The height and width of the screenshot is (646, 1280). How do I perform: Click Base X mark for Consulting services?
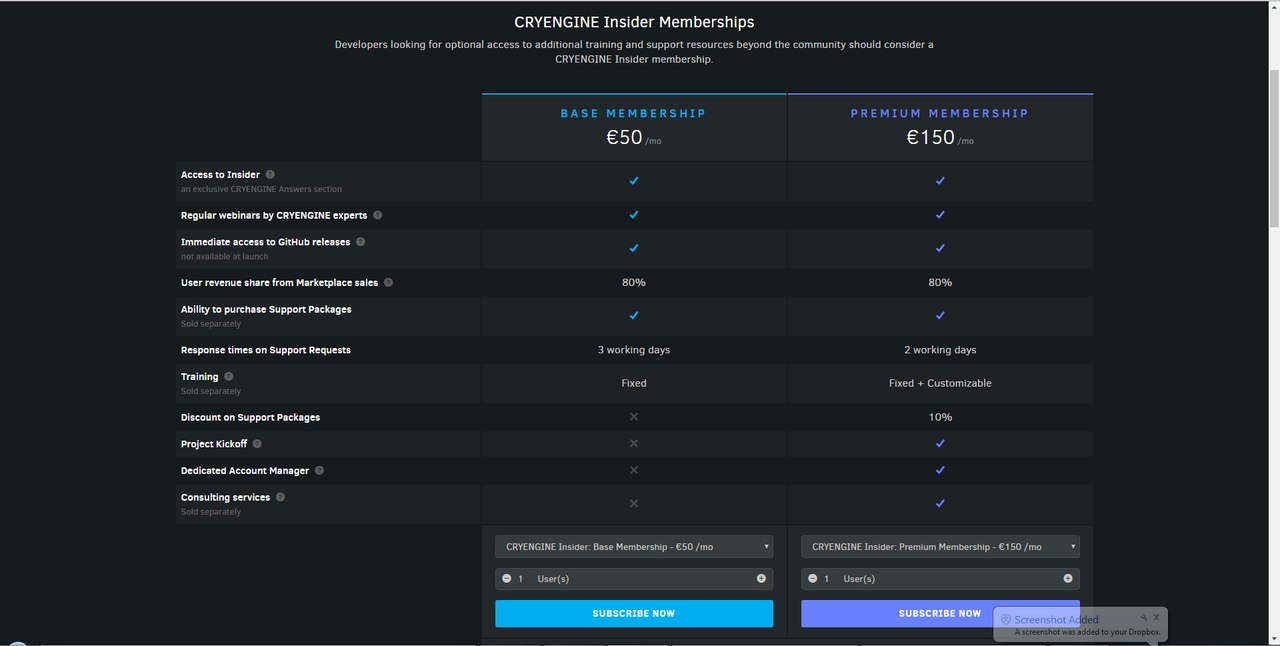click(x=634, y=503)
